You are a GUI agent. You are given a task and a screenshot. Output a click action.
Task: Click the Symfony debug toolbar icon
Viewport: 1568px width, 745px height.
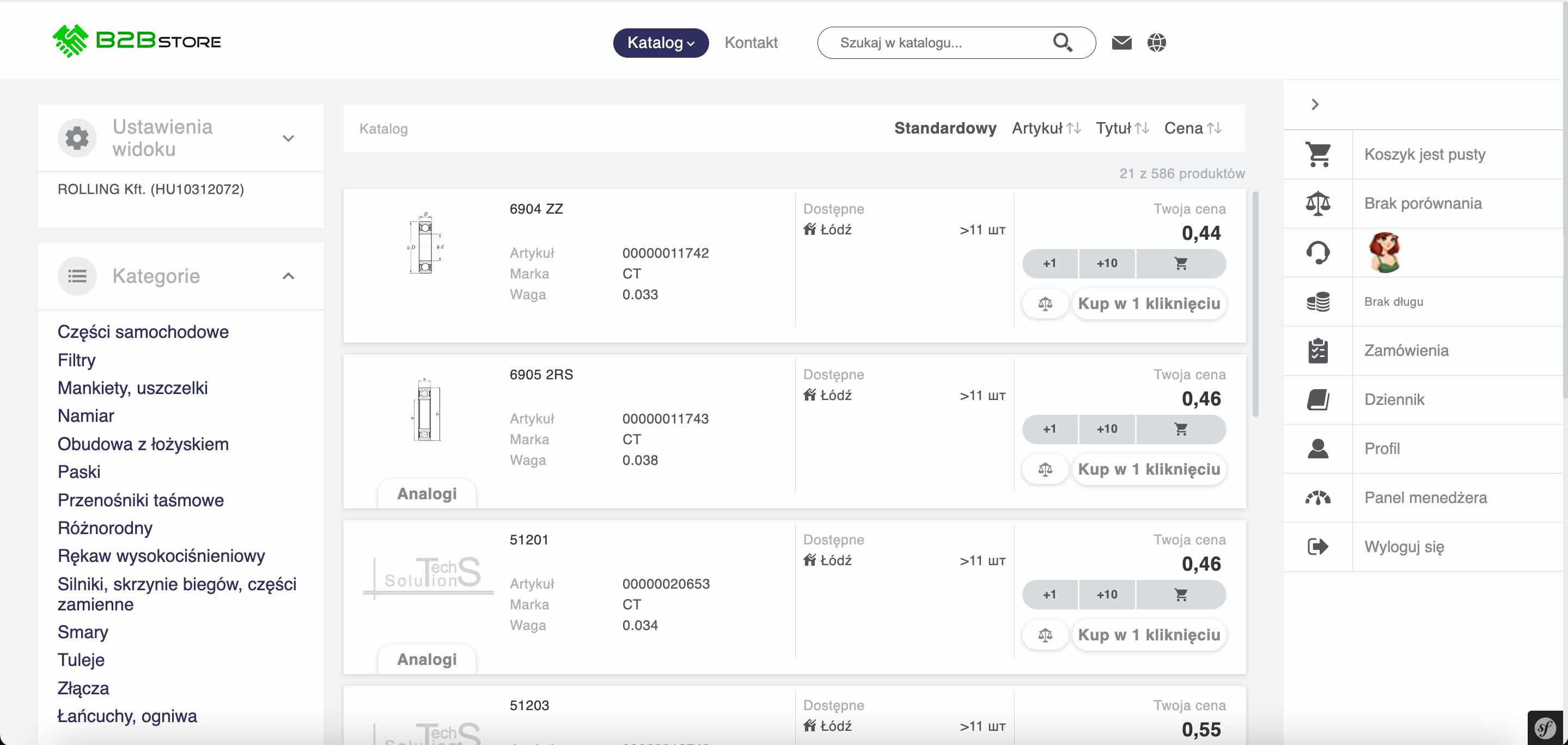point(1545,728)
